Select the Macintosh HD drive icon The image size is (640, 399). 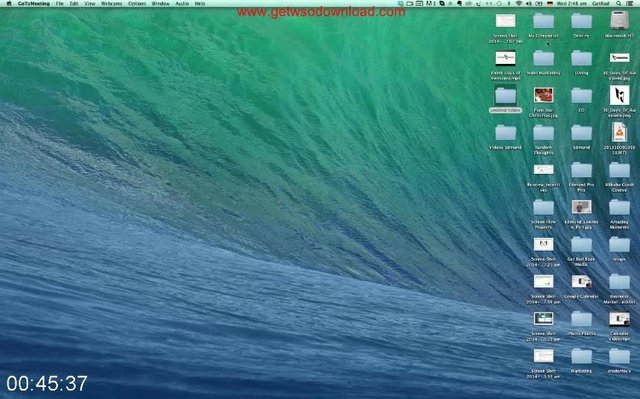619,20
